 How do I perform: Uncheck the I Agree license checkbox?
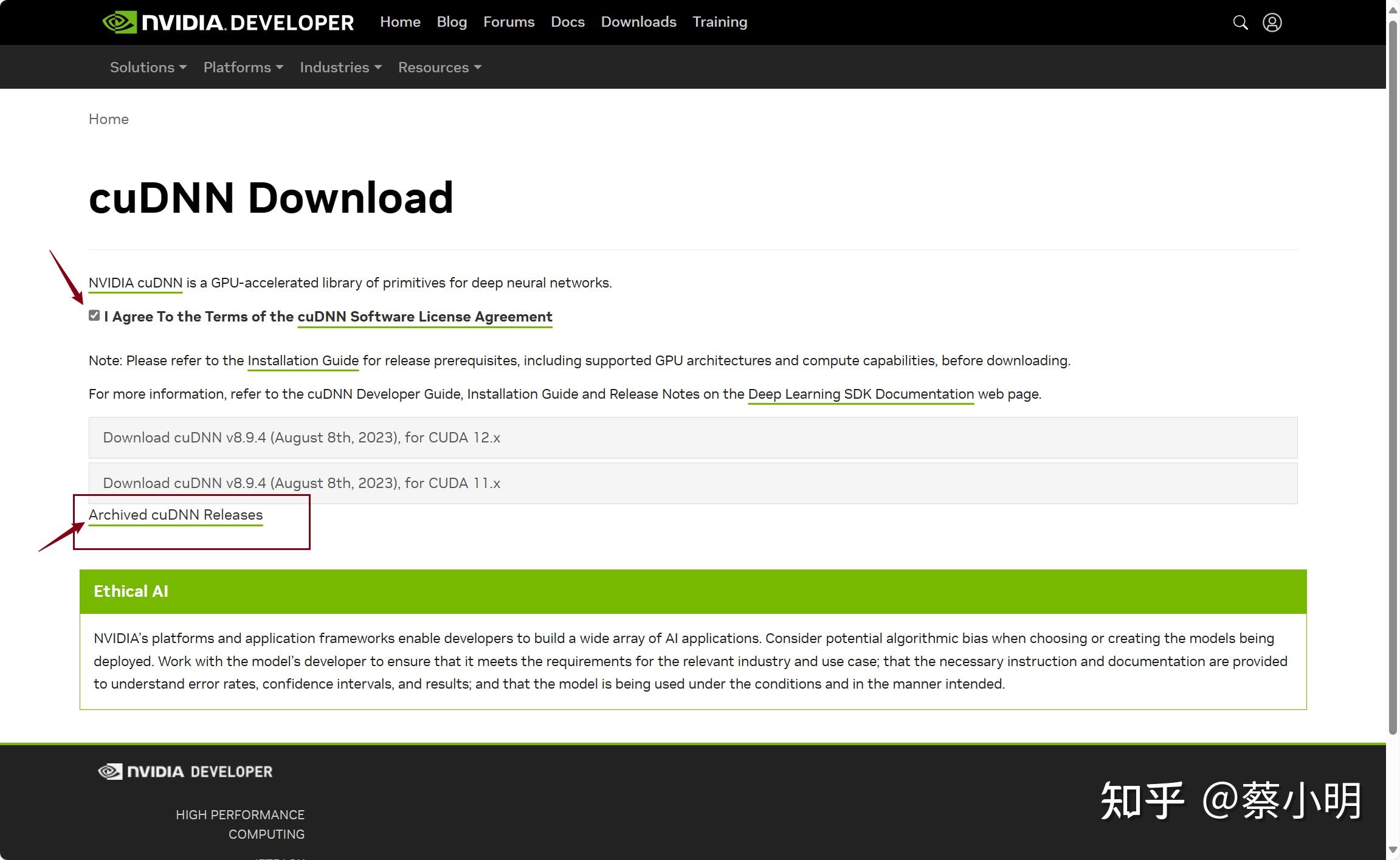[94, 315]
